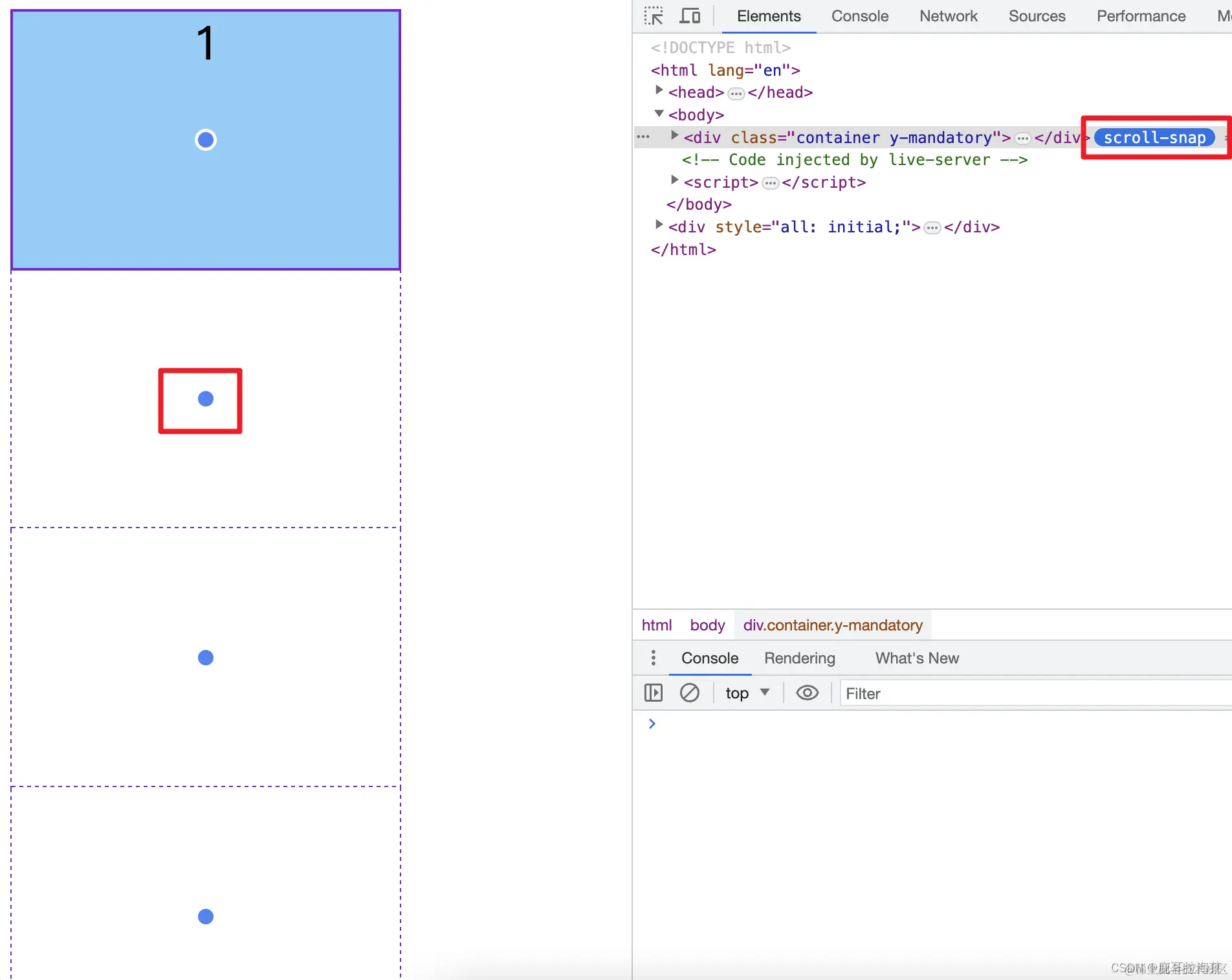Viewport: 1232px width, 980px height.
Task: Expand the div style all initial node
Action: [x=659, y=225]
